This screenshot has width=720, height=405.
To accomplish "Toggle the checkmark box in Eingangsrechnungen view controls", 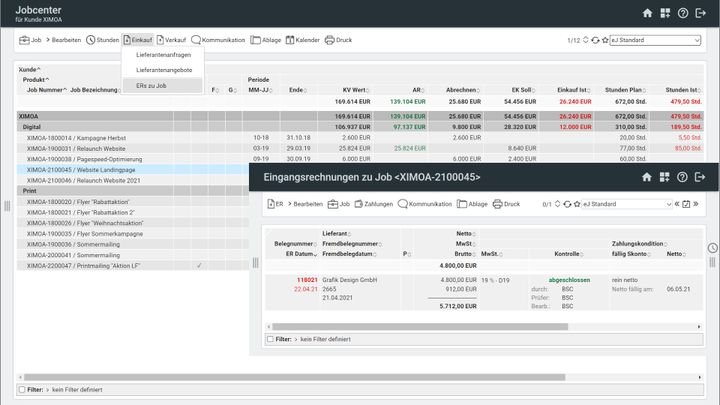I will pyautogui.click(x=686, y=204).
